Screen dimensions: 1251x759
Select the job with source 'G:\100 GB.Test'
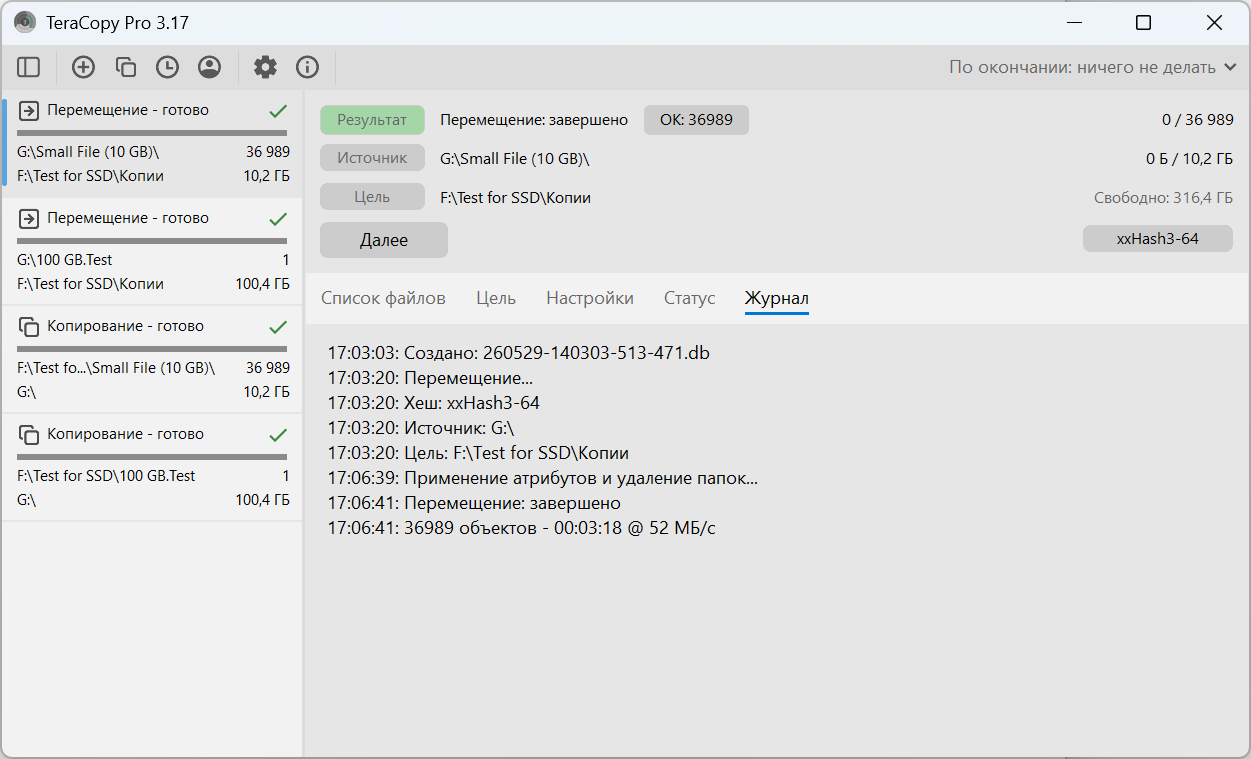[152, 251]
